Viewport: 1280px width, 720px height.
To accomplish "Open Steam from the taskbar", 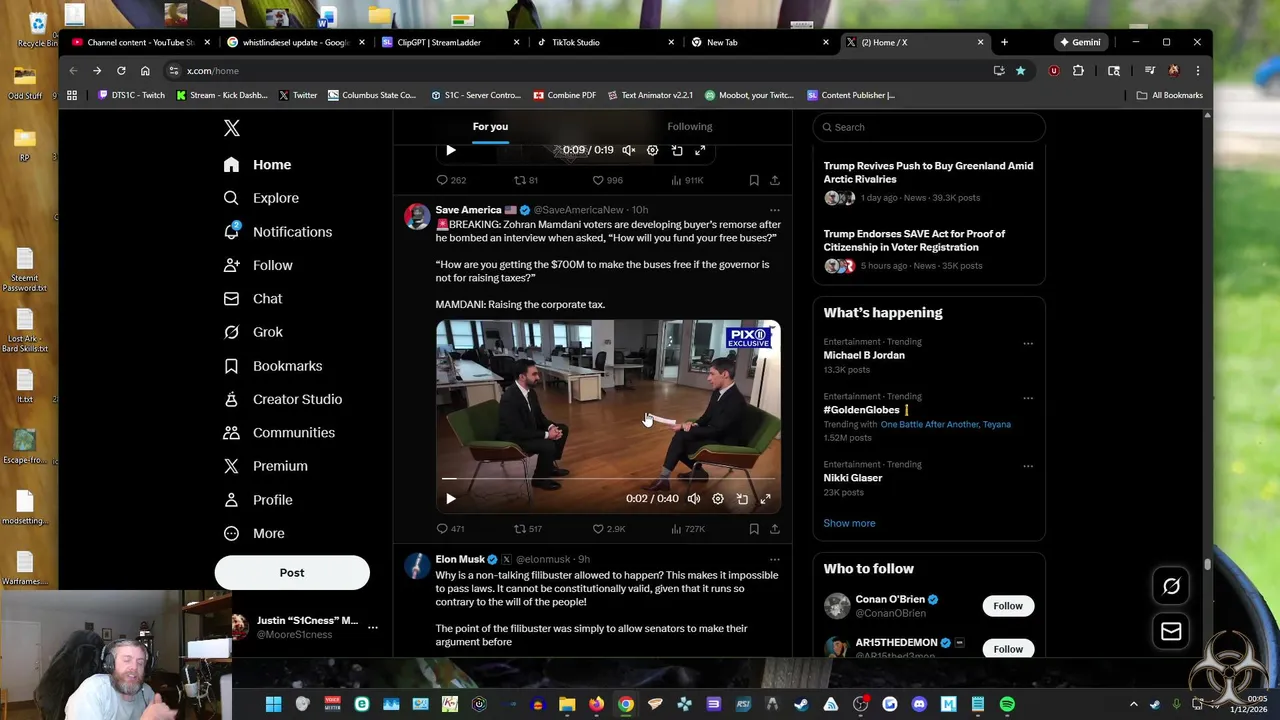I will tap(801, 704).
